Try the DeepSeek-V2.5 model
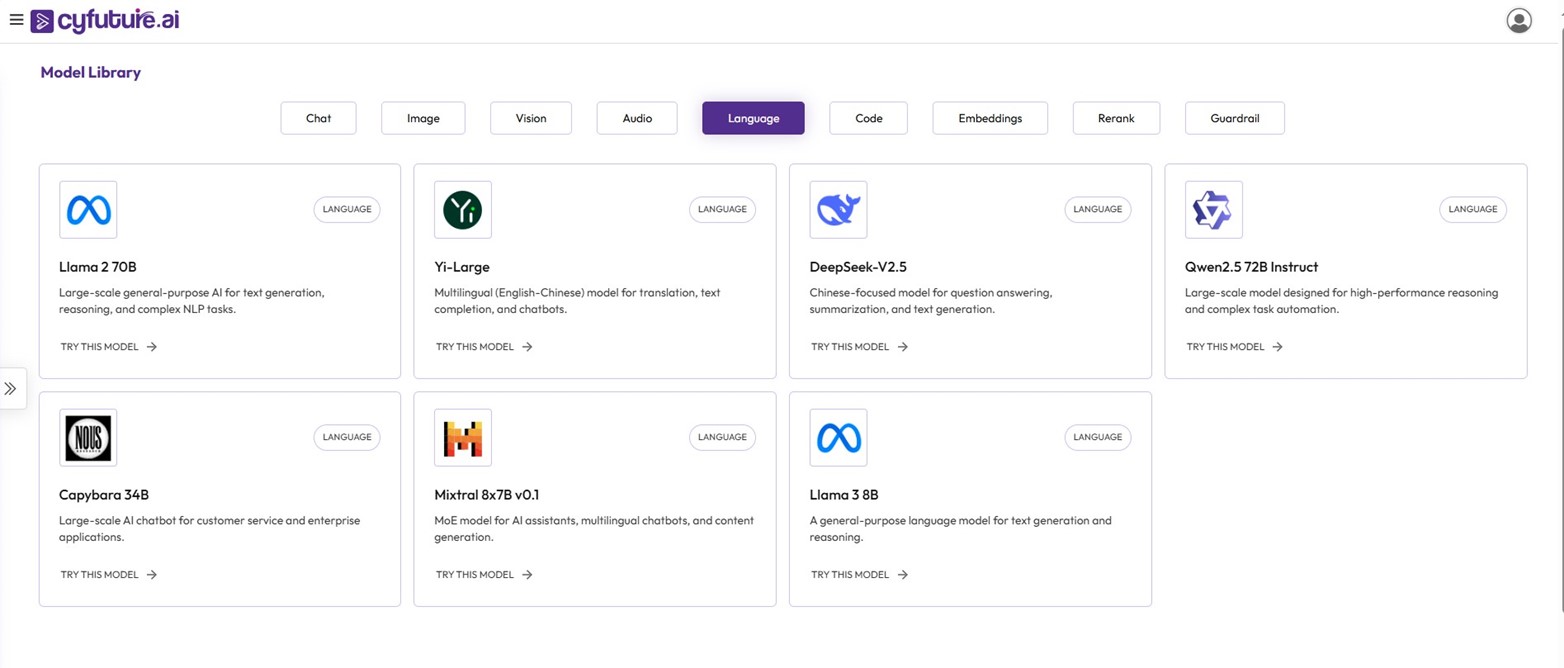 [859, 347]
